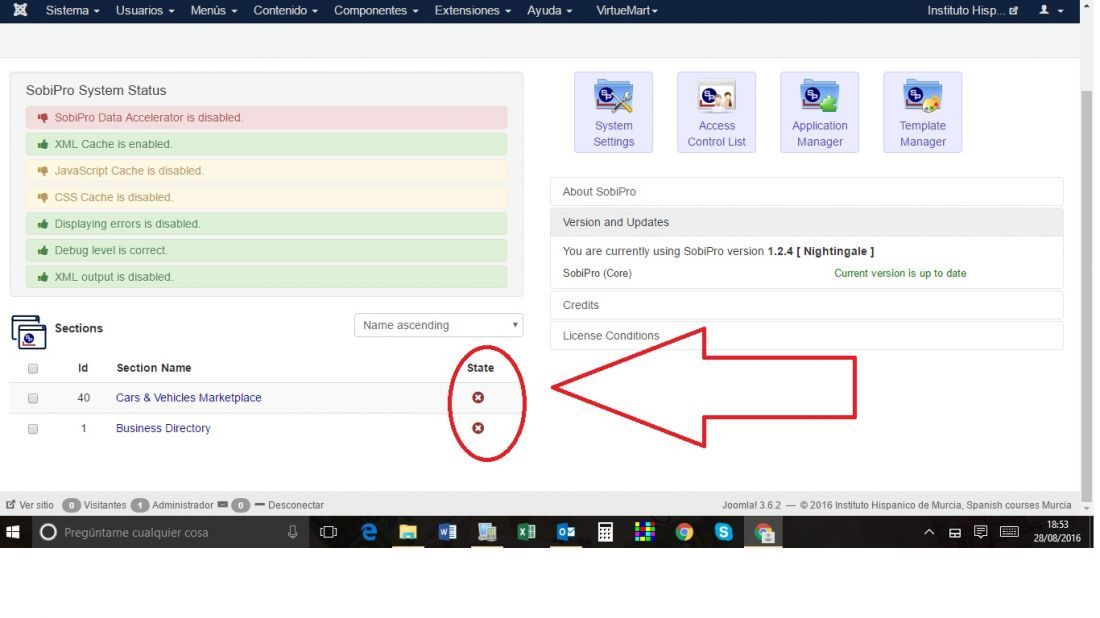Viewport: 1100px width, 618px height.
Task: Click the Cortana search box
Action: (168, 532)
